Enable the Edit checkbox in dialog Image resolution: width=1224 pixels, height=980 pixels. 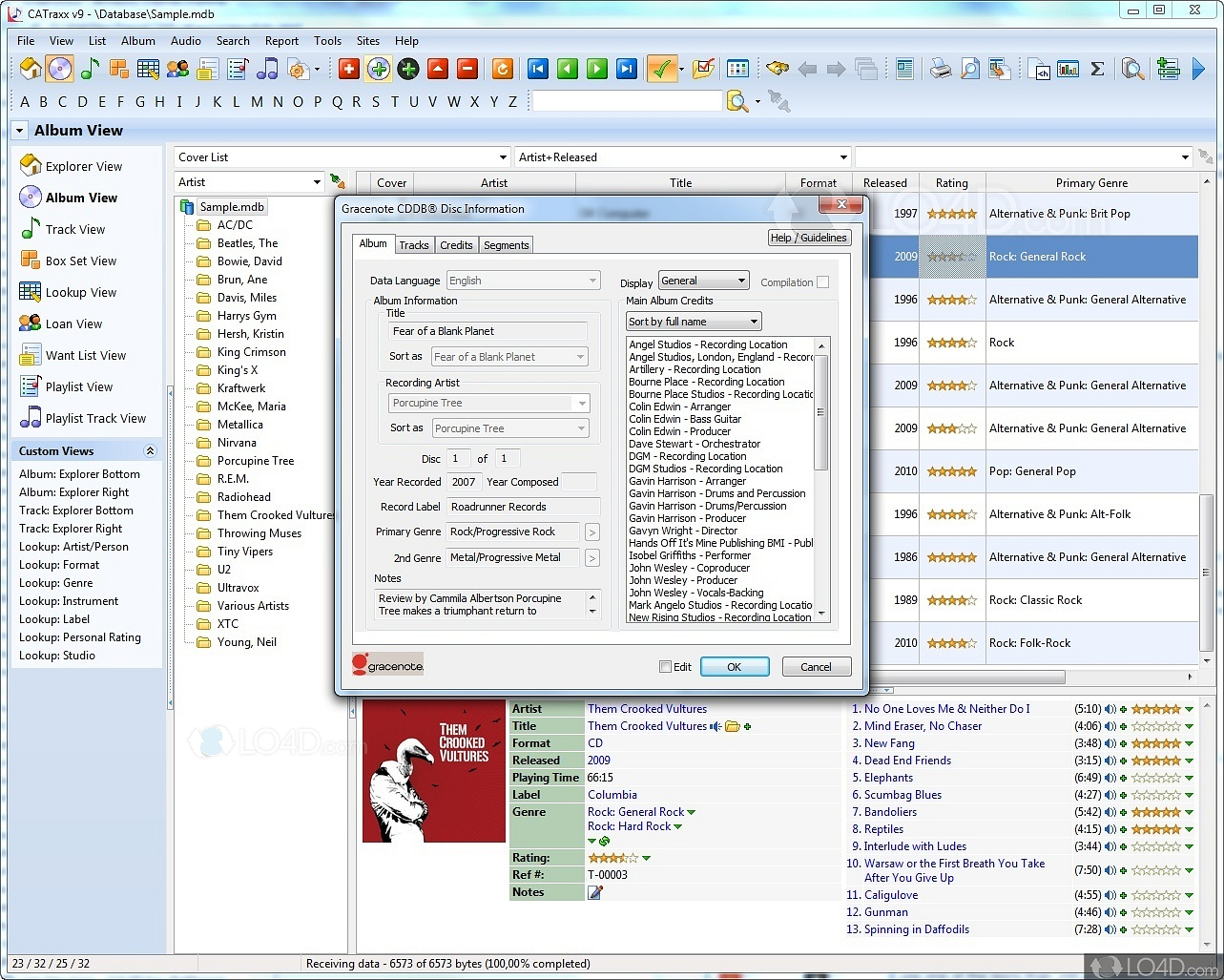click(666, 667)
